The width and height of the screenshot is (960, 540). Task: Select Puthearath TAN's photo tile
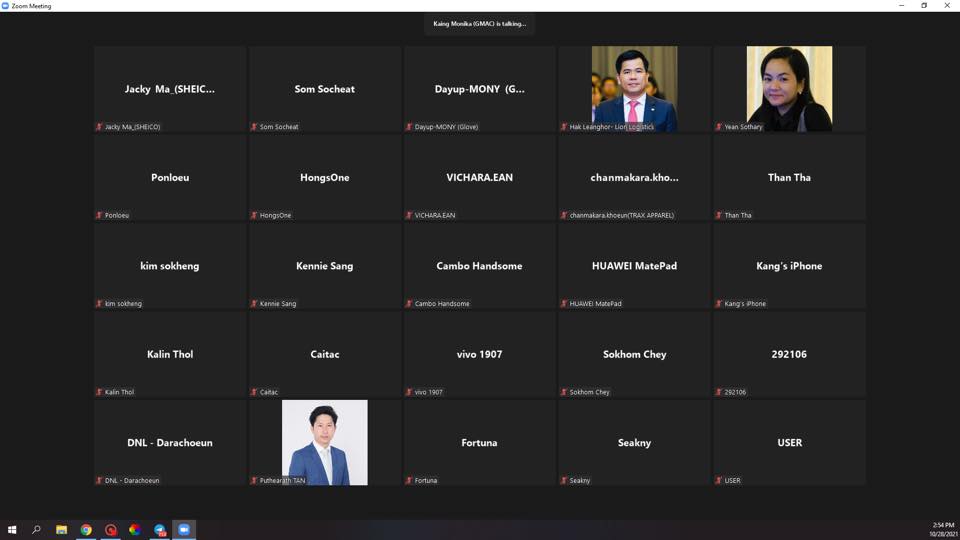[x=324, y=442]
